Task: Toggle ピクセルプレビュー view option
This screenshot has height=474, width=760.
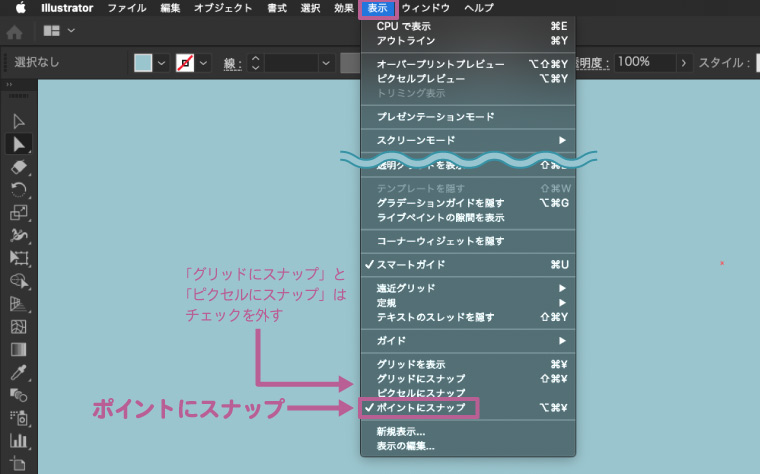Action: tap(468, 79)
